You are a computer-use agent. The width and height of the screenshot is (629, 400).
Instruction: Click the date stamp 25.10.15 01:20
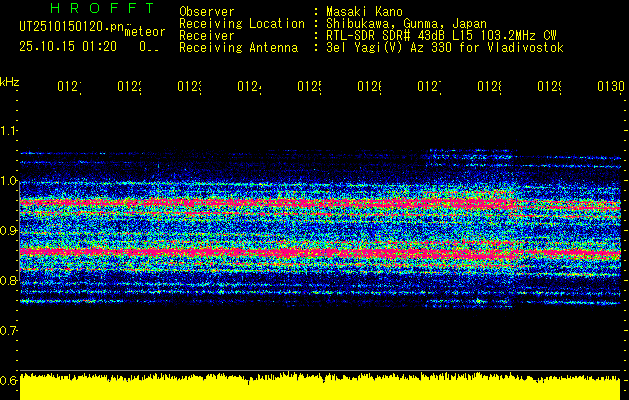(68, 47)
